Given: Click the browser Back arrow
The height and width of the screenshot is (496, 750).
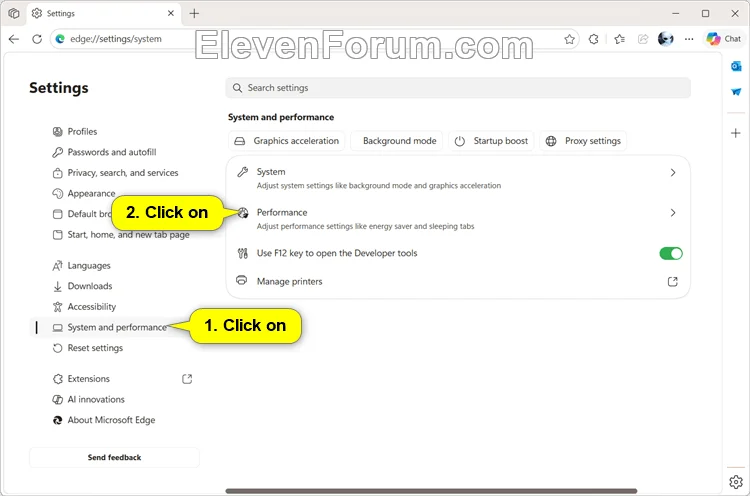Looking at the screenshot, I should (x=14, y=39).
